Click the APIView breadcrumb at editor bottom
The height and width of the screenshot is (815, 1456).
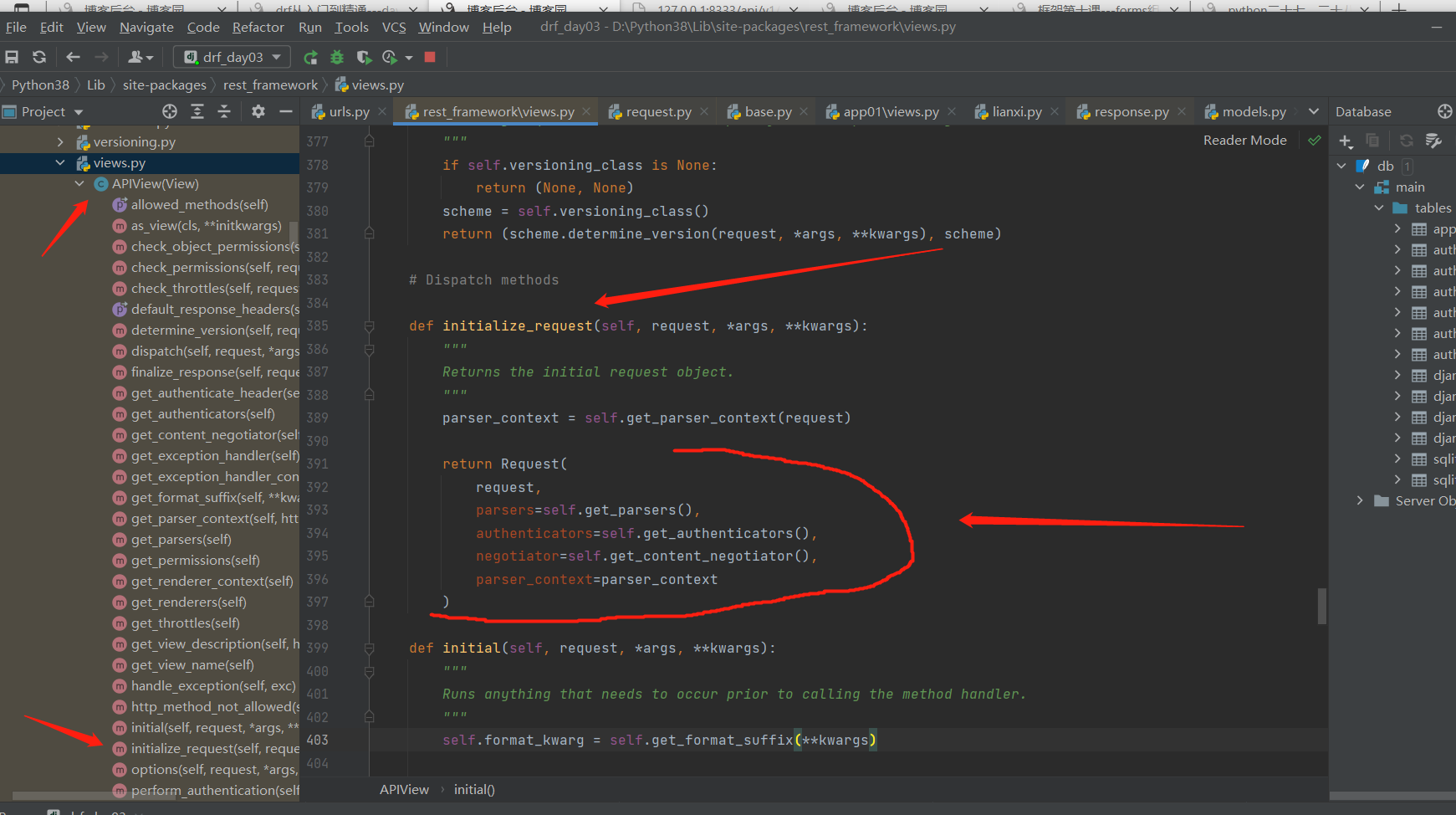pos(404,789)
